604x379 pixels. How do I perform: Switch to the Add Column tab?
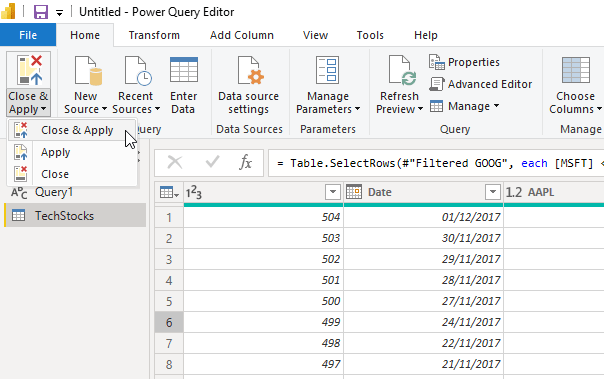click(242, 35)
